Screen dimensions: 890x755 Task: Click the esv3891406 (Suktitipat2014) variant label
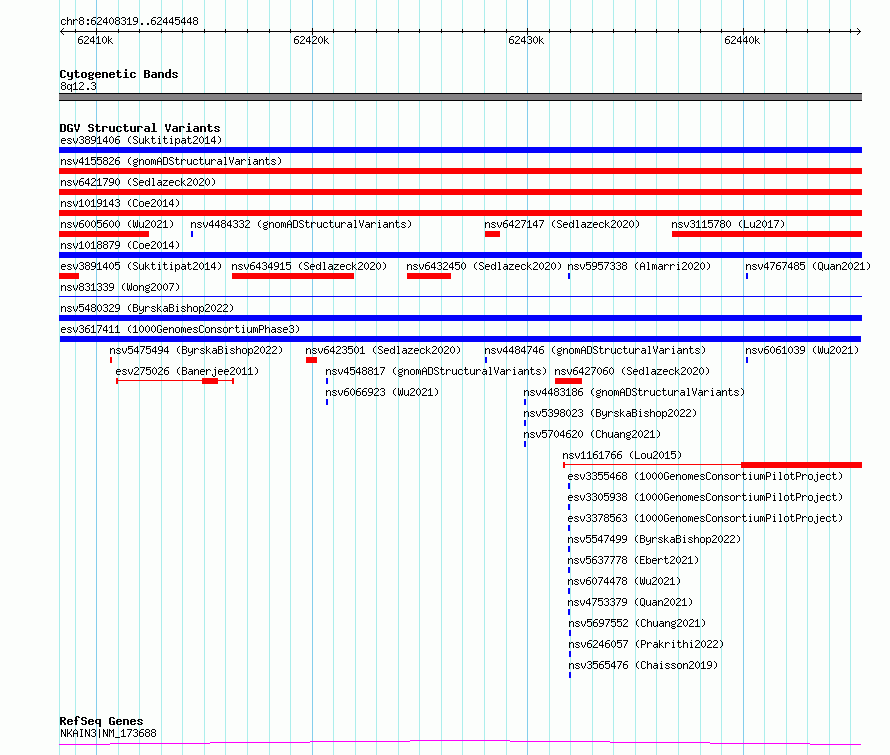[141, 140]
